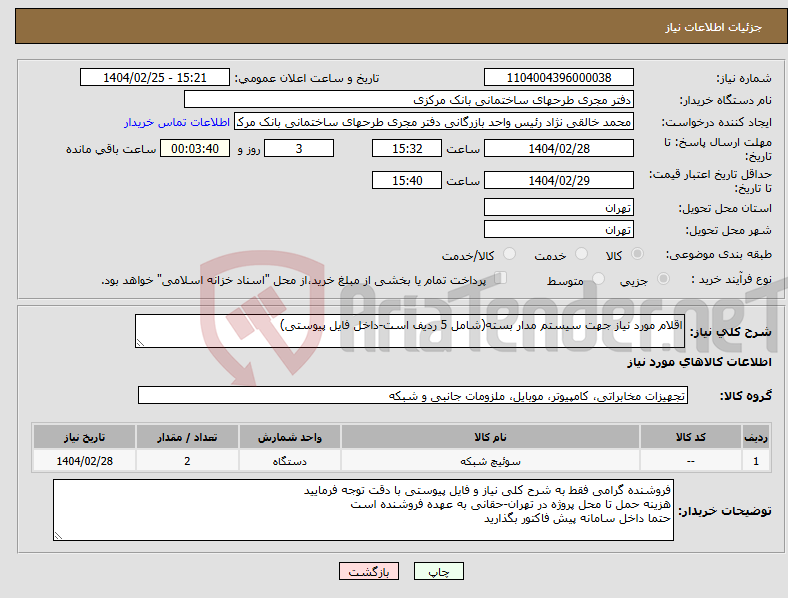Click the delivery city field تهران
The height and width of the screenshot is (598, 788).
558,229
